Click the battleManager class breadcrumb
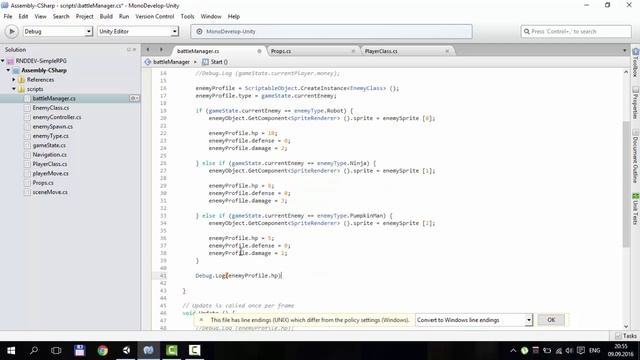This screenshot has height=360, width=640. click(167, 62)
